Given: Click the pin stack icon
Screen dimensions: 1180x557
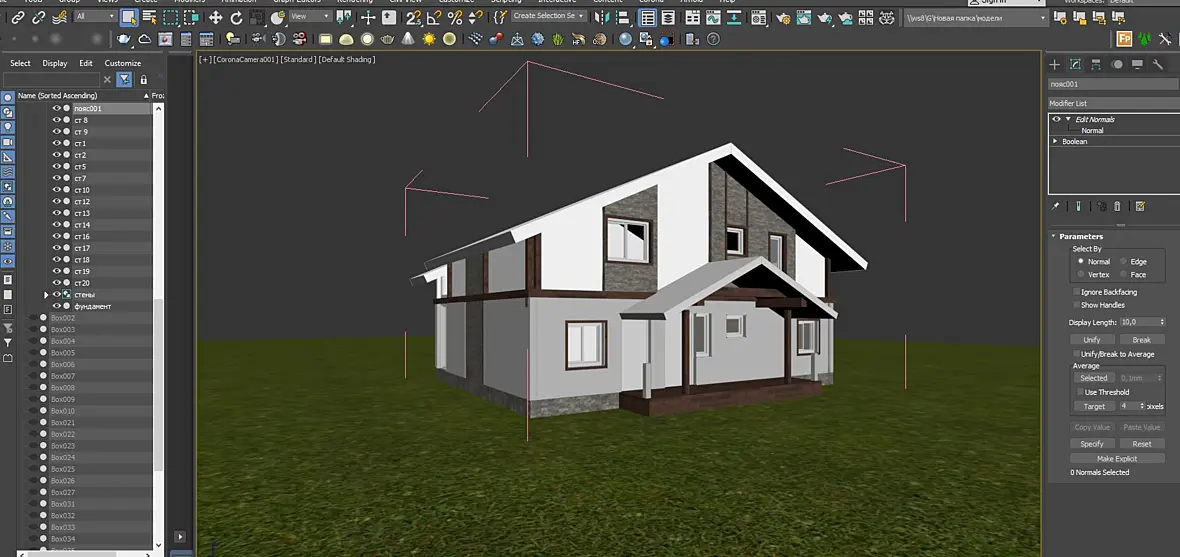Looking at the screenshot, I should pos(1055,206).
